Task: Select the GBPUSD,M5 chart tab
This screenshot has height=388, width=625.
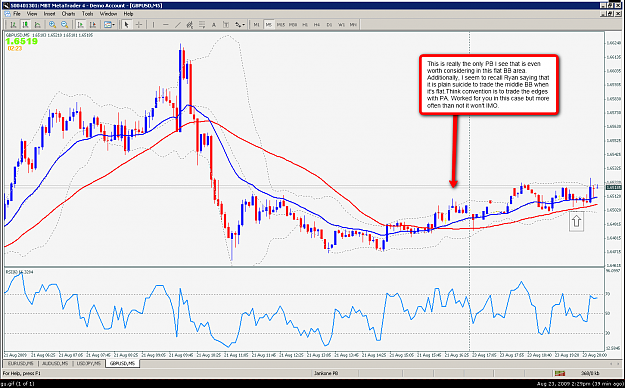Action: point(122,364)
